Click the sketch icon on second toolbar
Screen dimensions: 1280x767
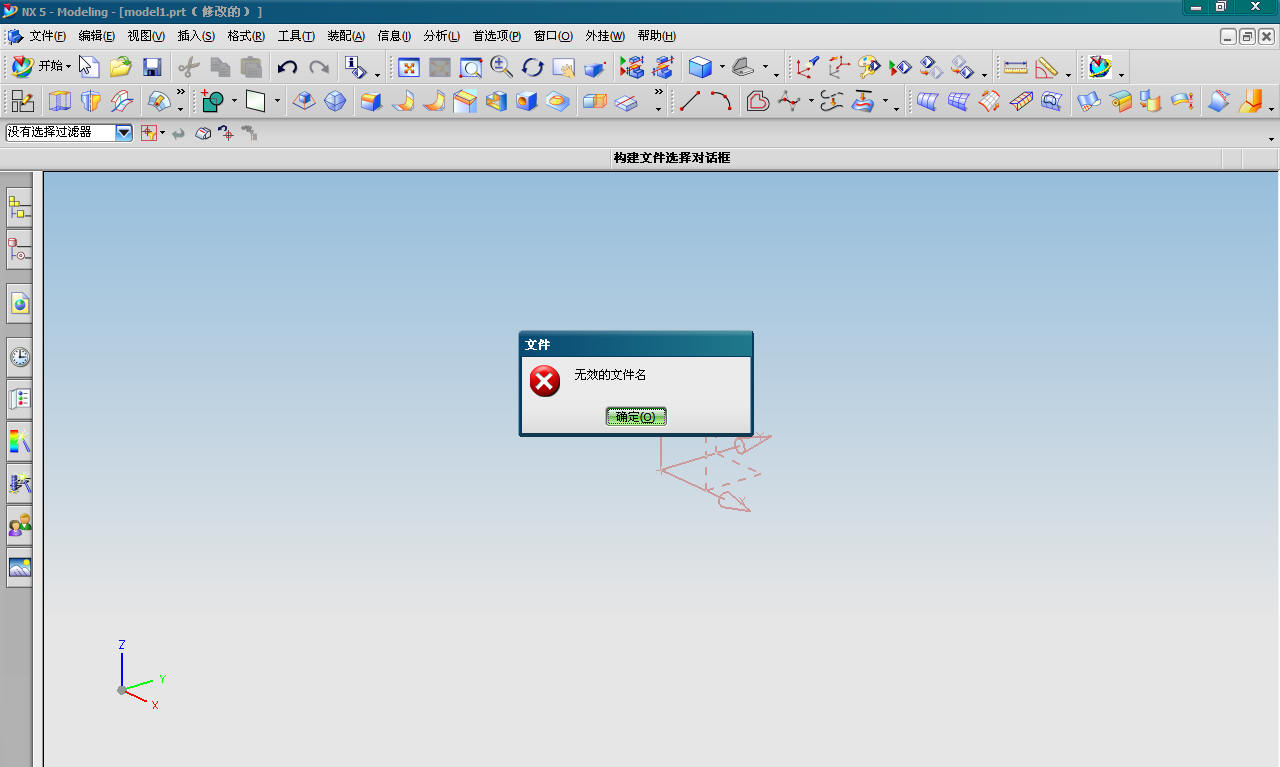tap(22, 101)
